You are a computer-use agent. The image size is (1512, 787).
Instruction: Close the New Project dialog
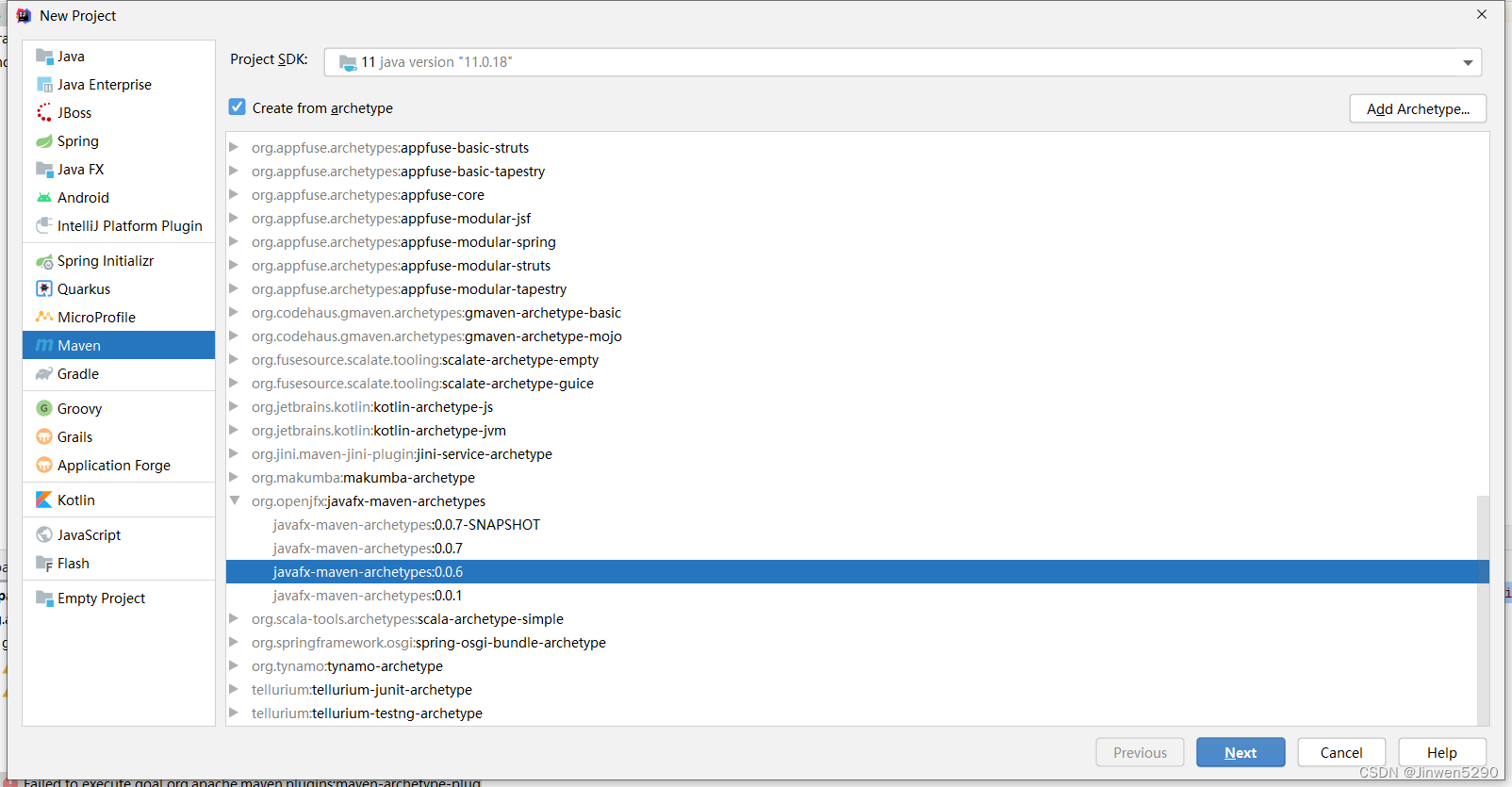click(x=1482, y=14)
